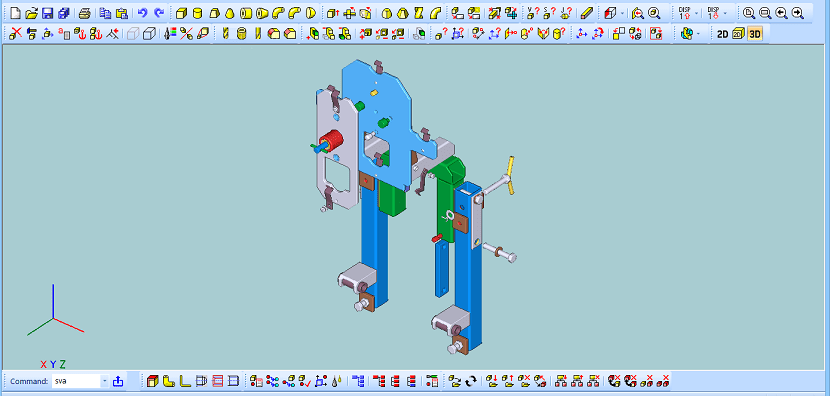Switch to 2D mode

[722, 34]
